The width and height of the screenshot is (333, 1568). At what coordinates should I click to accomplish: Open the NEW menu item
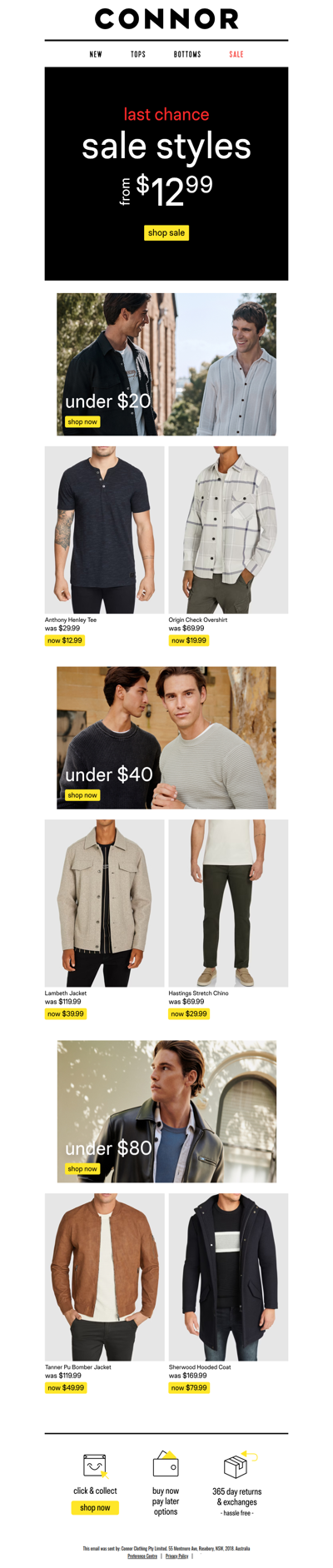96,54
